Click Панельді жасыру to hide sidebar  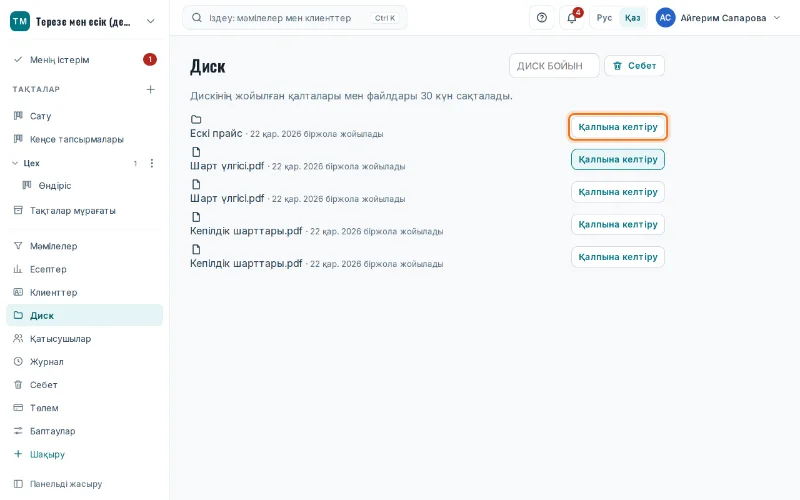point(85,484)
